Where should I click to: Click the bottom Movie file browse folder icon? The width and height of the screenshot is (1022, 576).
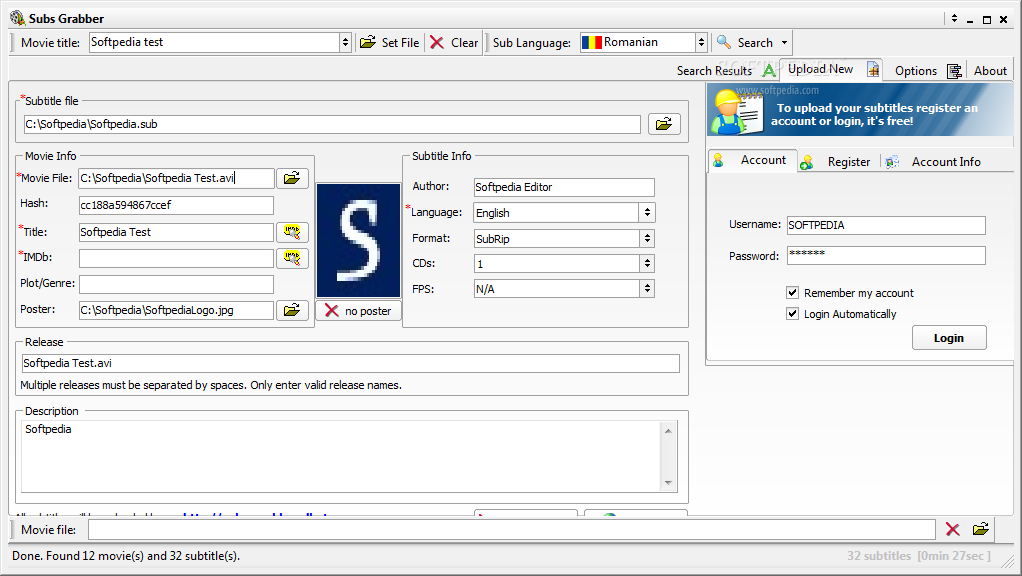coord(980,529)
